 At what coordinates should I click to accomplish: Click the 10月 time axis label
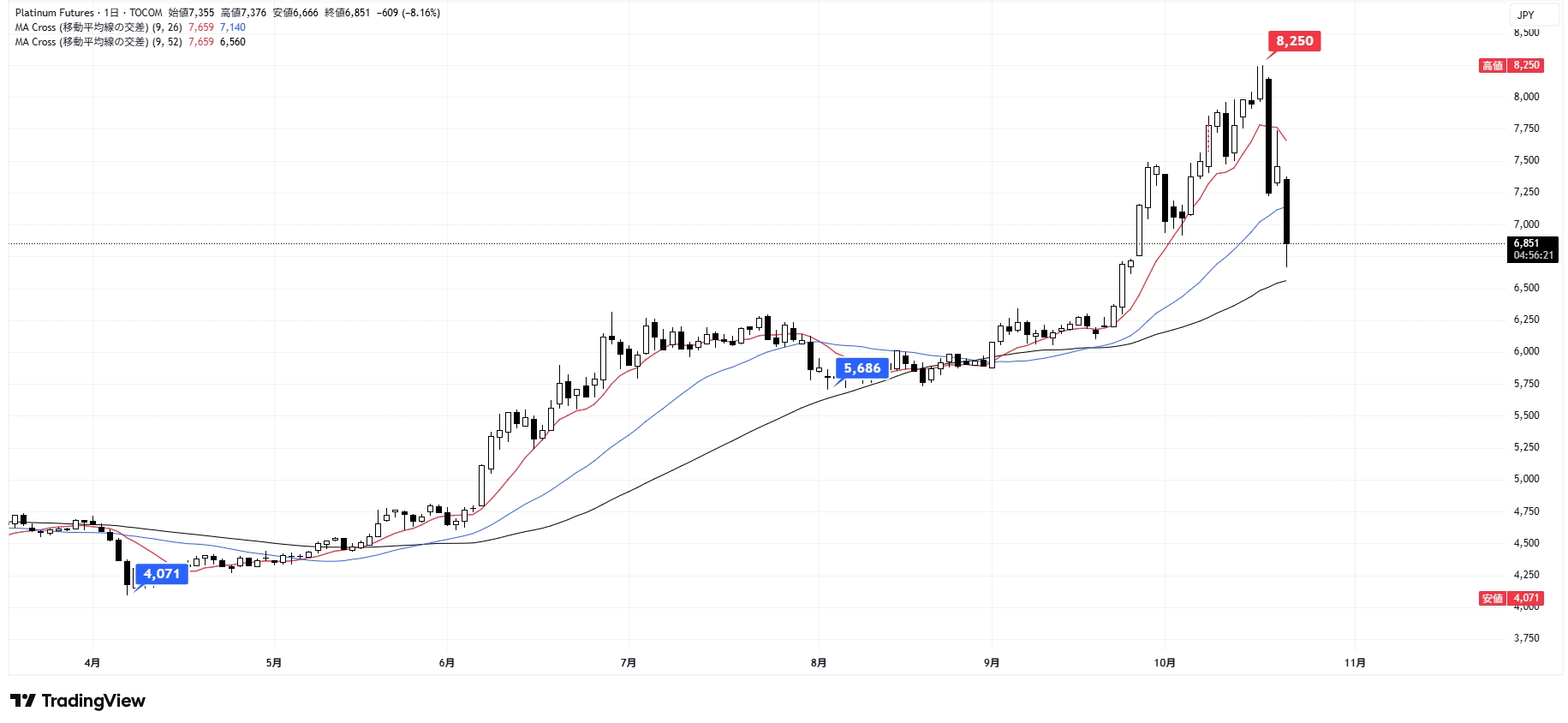1165,663
